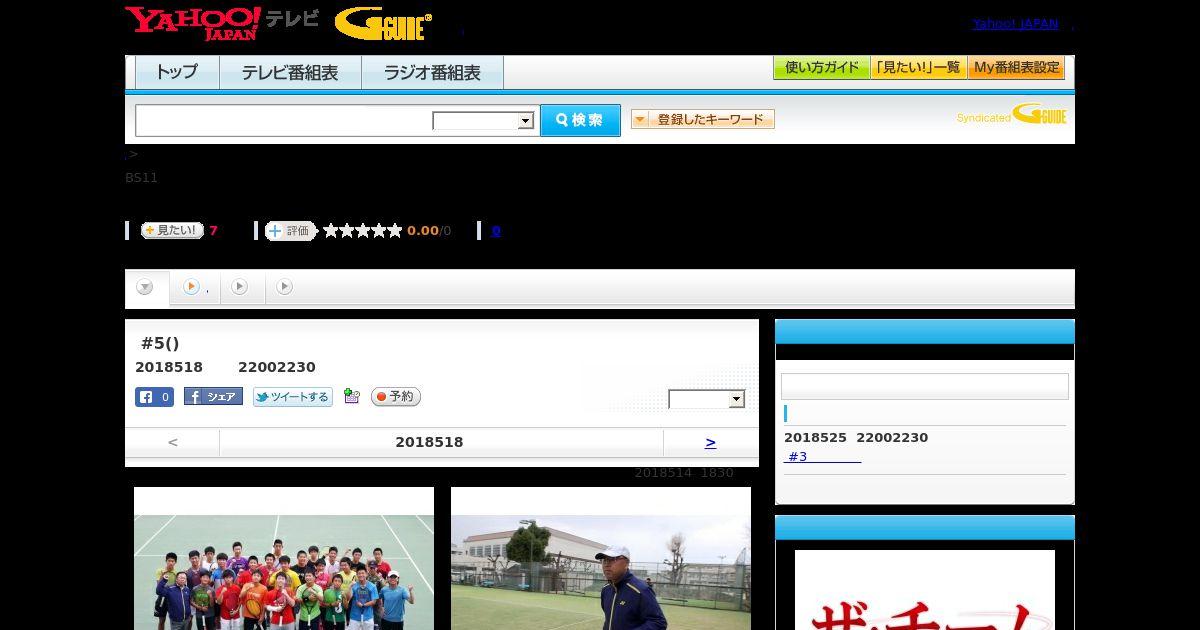Click the add-to-calendar icon
This screenshot has width=1200, height=630.
pos(351,396)
